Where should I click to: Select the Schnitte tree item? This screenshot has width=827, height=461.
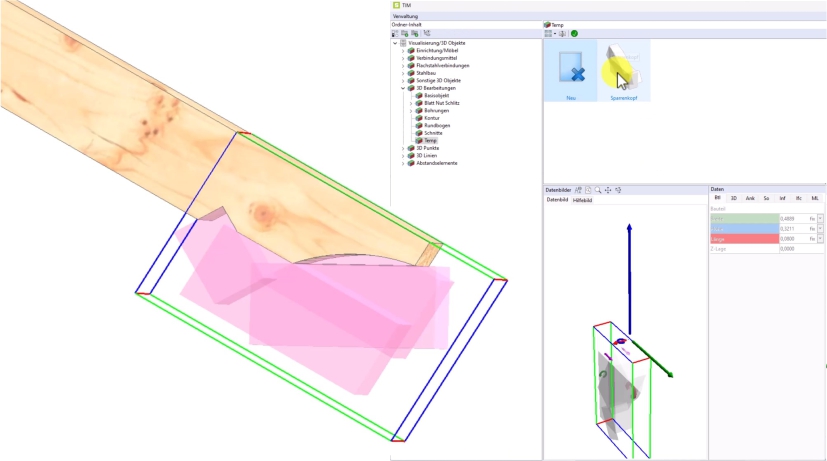[x=432, y=133]
